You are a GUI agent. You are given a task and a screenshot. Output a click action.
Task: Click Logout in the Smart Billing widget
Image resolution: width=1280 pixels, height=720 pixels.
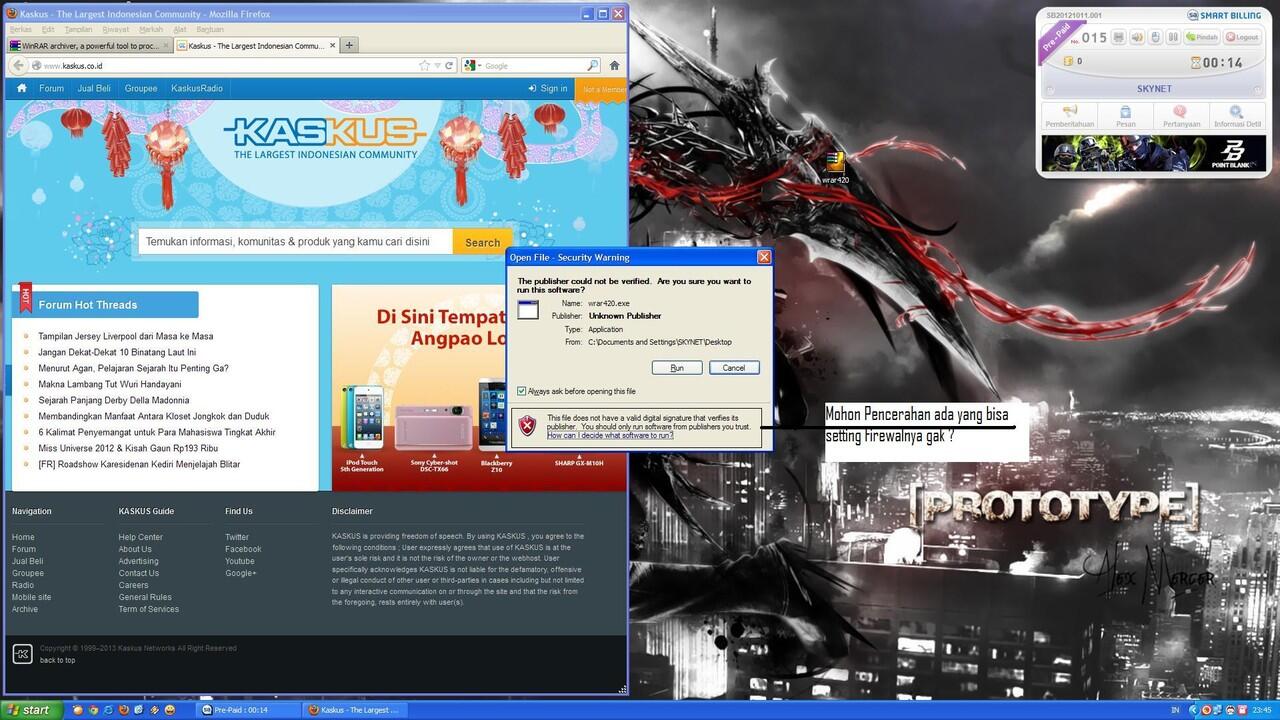tap(1243, 37)
